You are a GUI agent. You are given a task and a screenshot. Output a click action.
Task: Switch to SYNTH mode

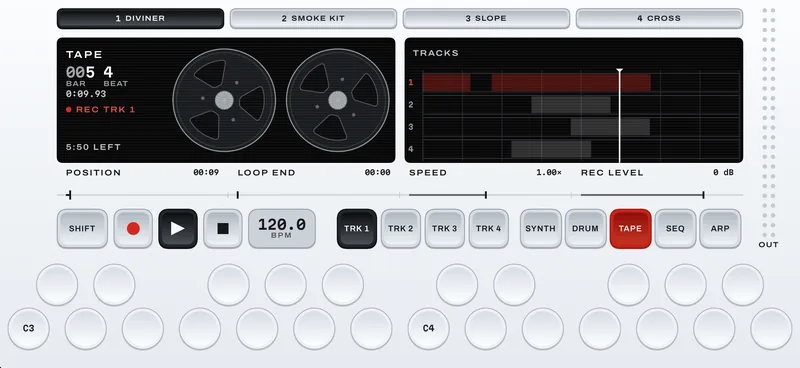540,229
